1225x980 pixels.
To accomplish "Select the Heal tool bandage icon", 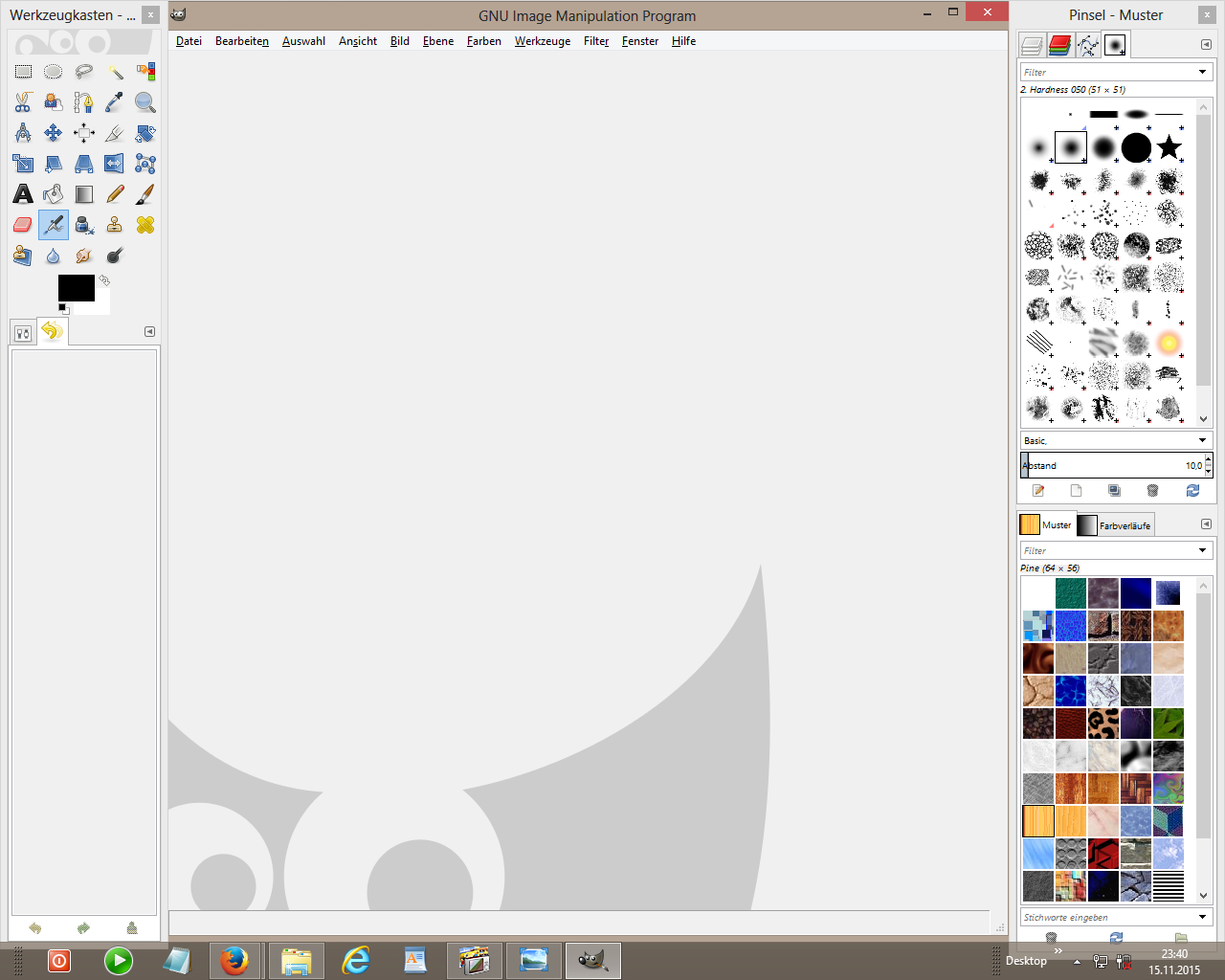I will [145, 225].
